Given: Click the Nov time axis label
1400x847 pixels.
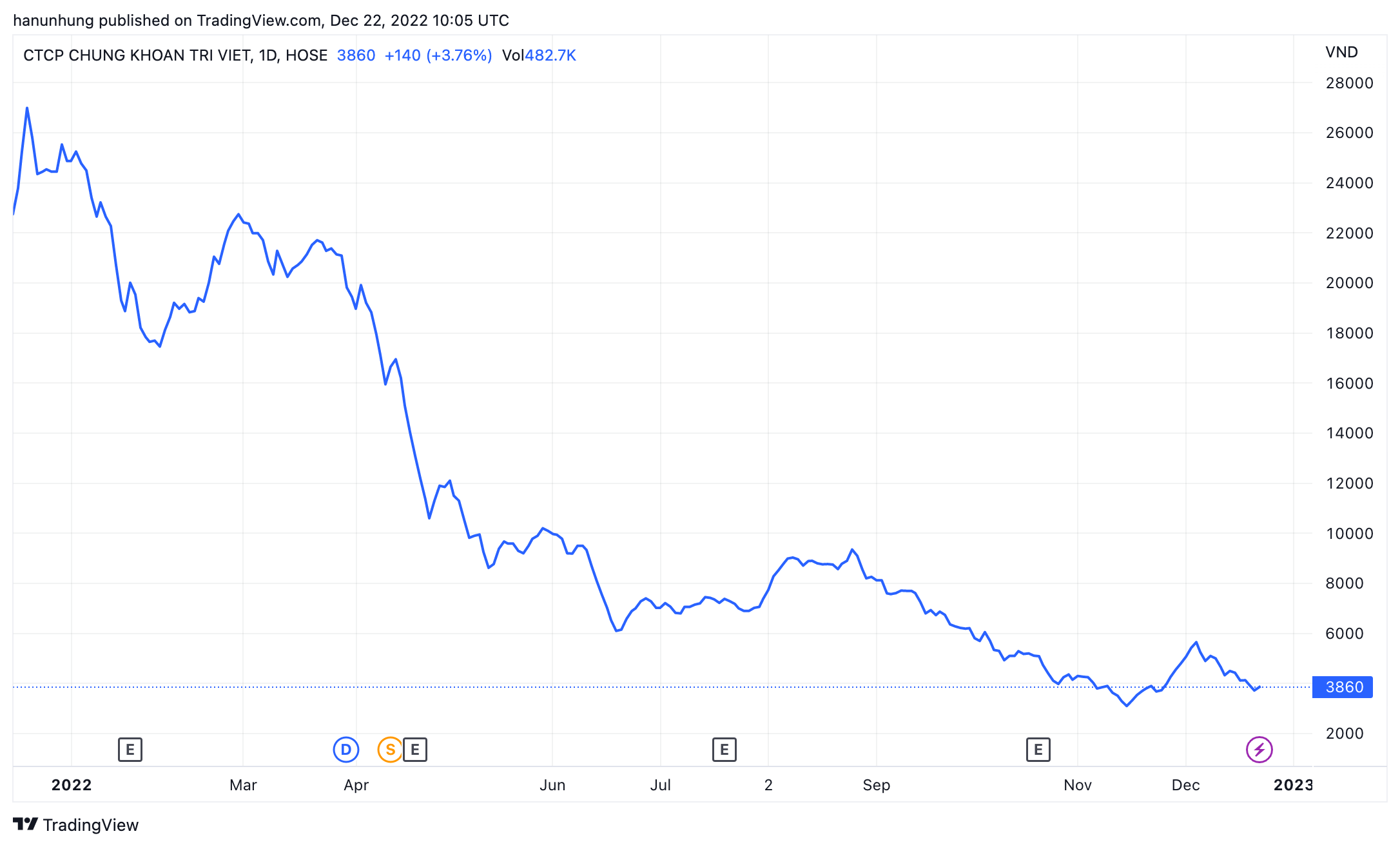Looking at the screenshot, I should pyautogui.click(x=1078, y=785).
